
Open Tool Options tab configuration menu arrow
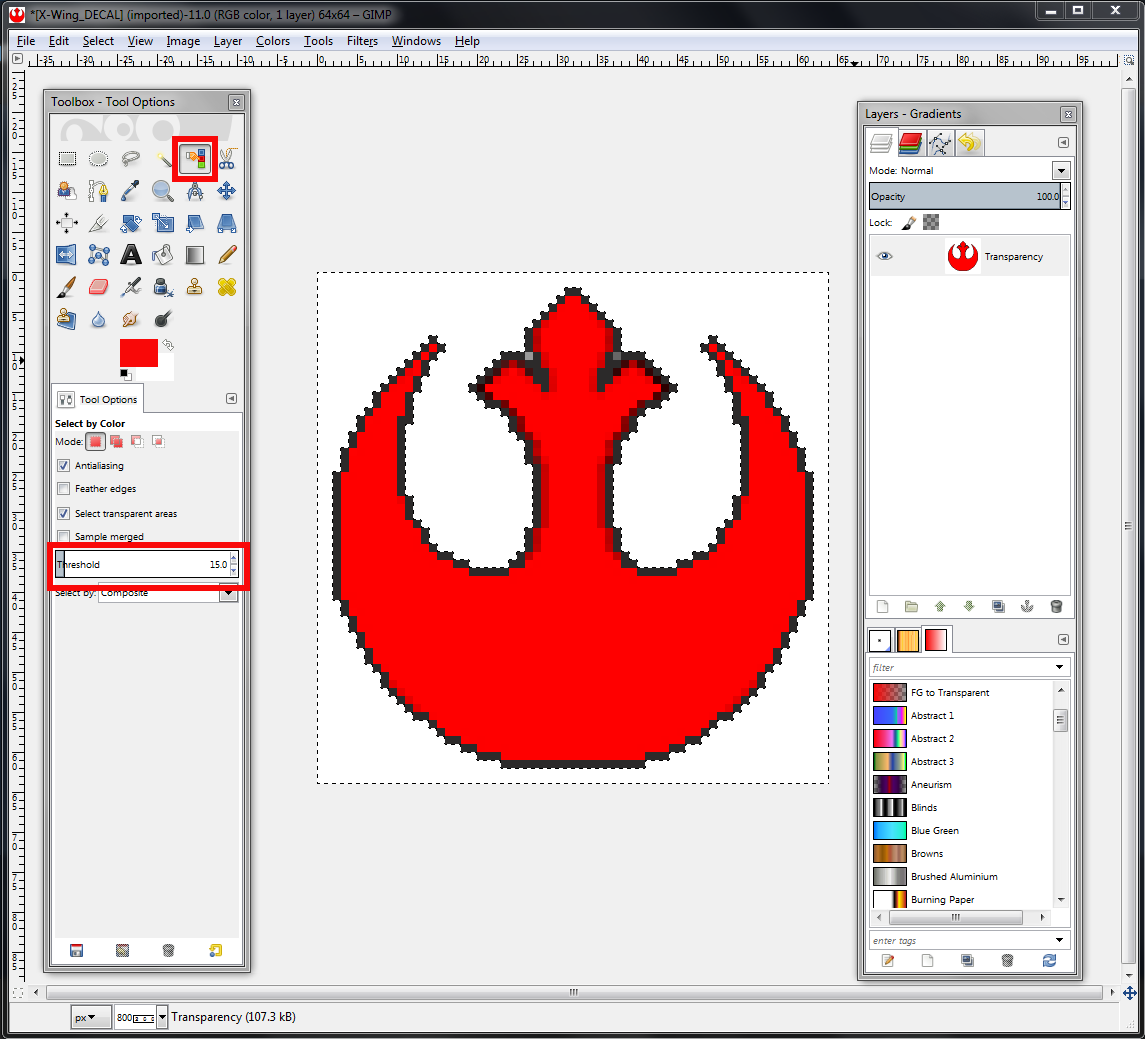tap(231, 399)
